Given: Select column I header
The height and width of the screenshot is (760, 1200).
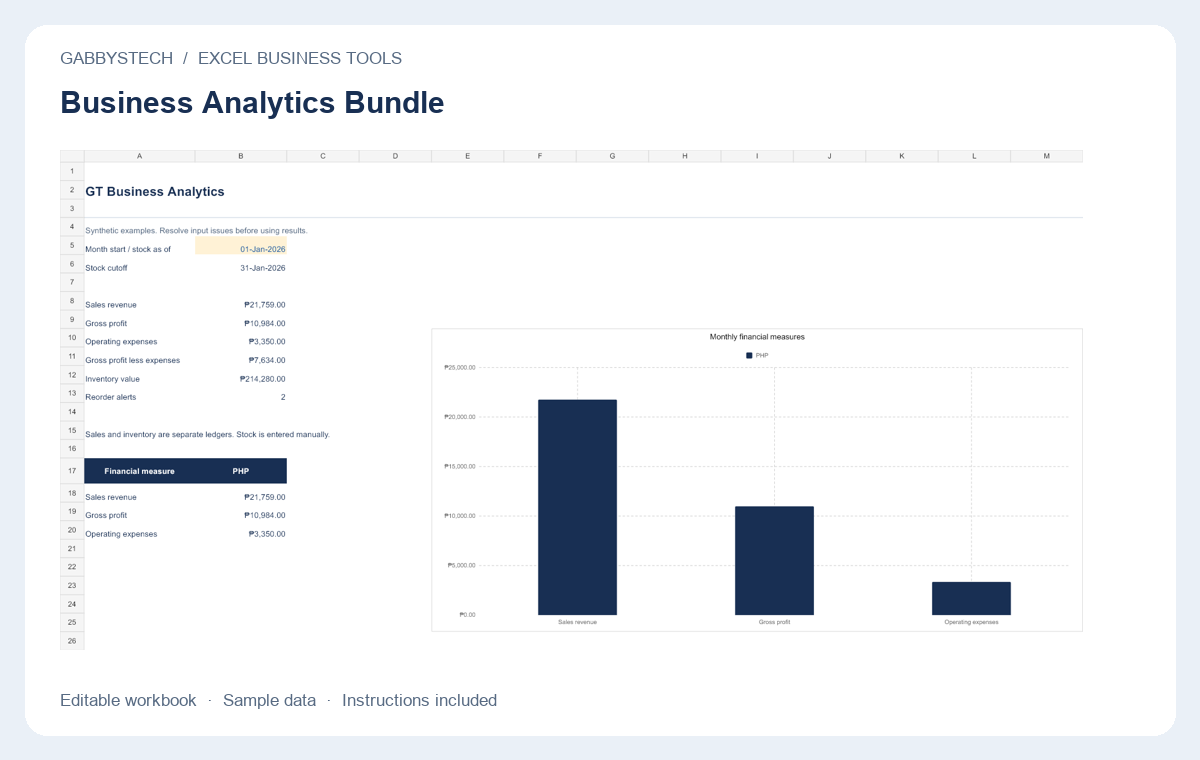Looking at the screenshot, I should tap(757, 156).
